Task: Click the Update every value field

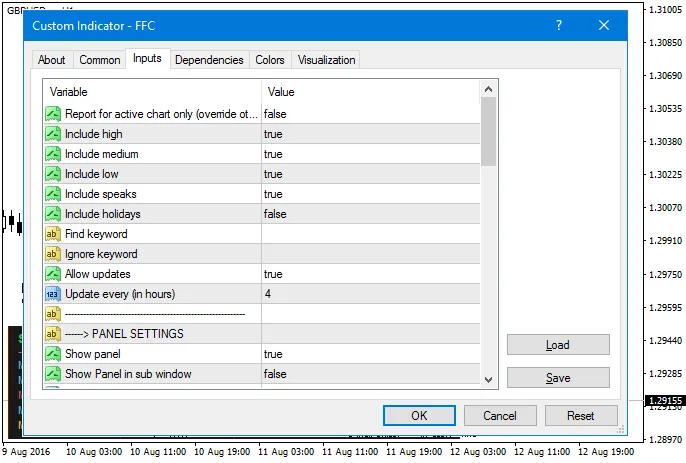Action: pyautogui.click(x=370, y=294)
